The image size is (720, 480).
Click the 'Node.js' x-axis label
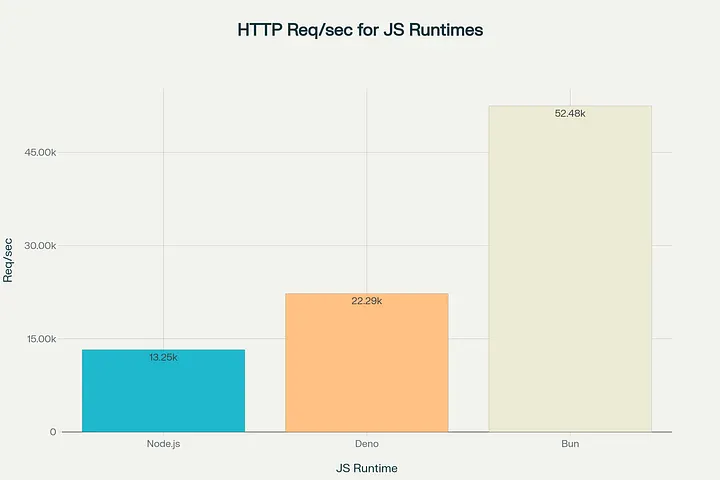pyautogui.click(x=163, y=444)
